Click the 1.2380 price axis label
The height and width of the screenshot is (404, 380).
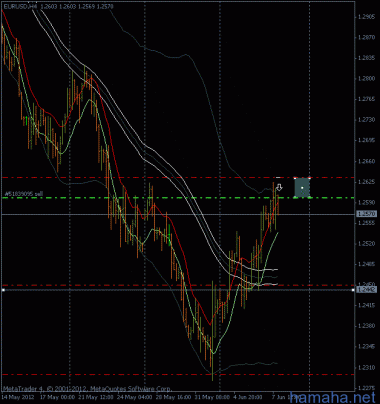(366, 326)
